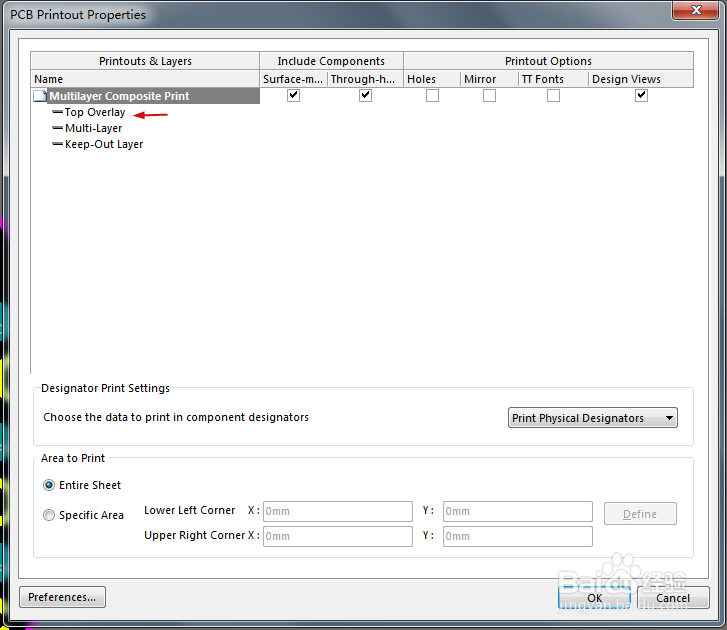Select the Specific Area radio button

coord(49,515)
